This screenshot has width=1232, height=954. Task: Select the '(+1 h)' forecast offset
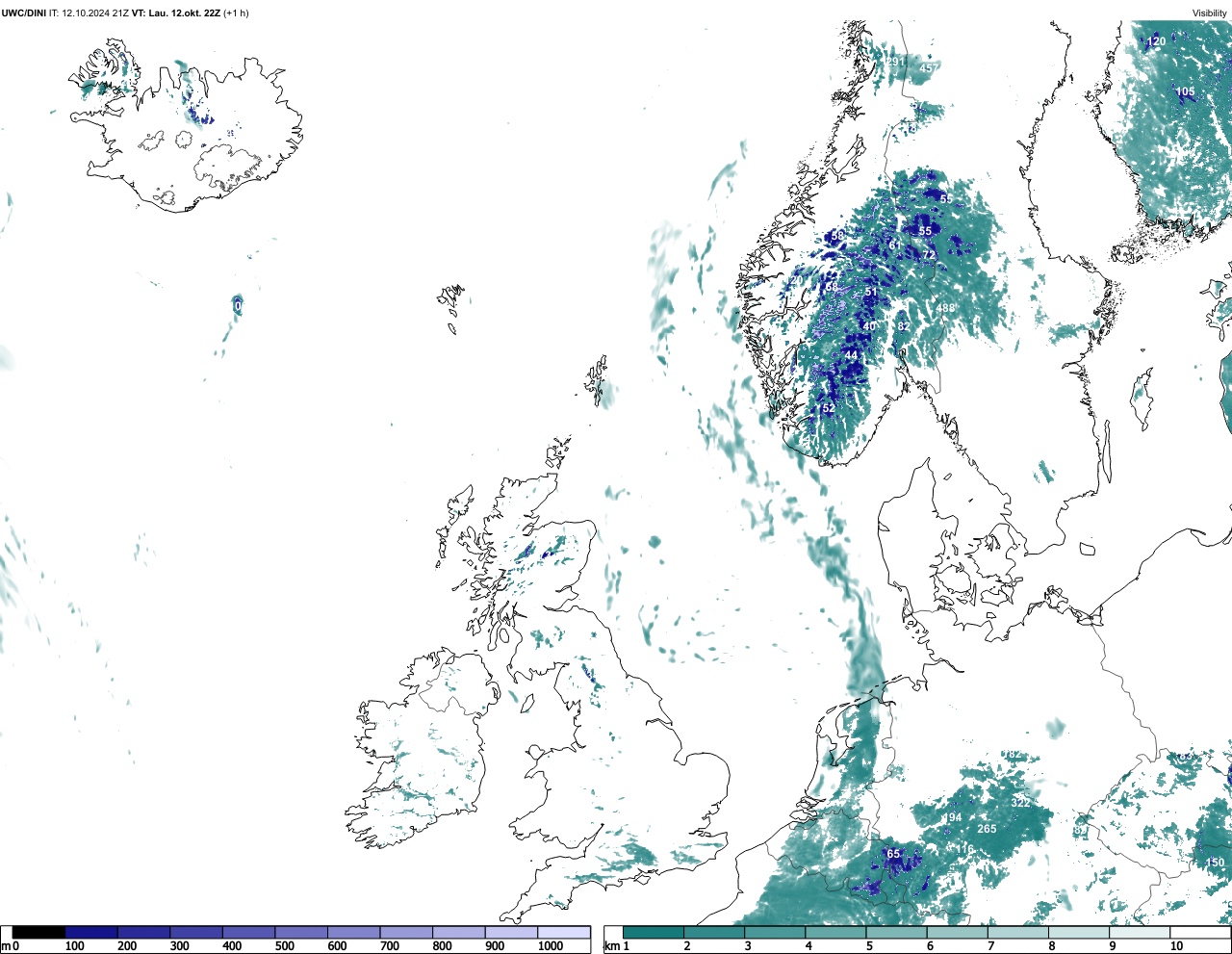coord(236,13)
